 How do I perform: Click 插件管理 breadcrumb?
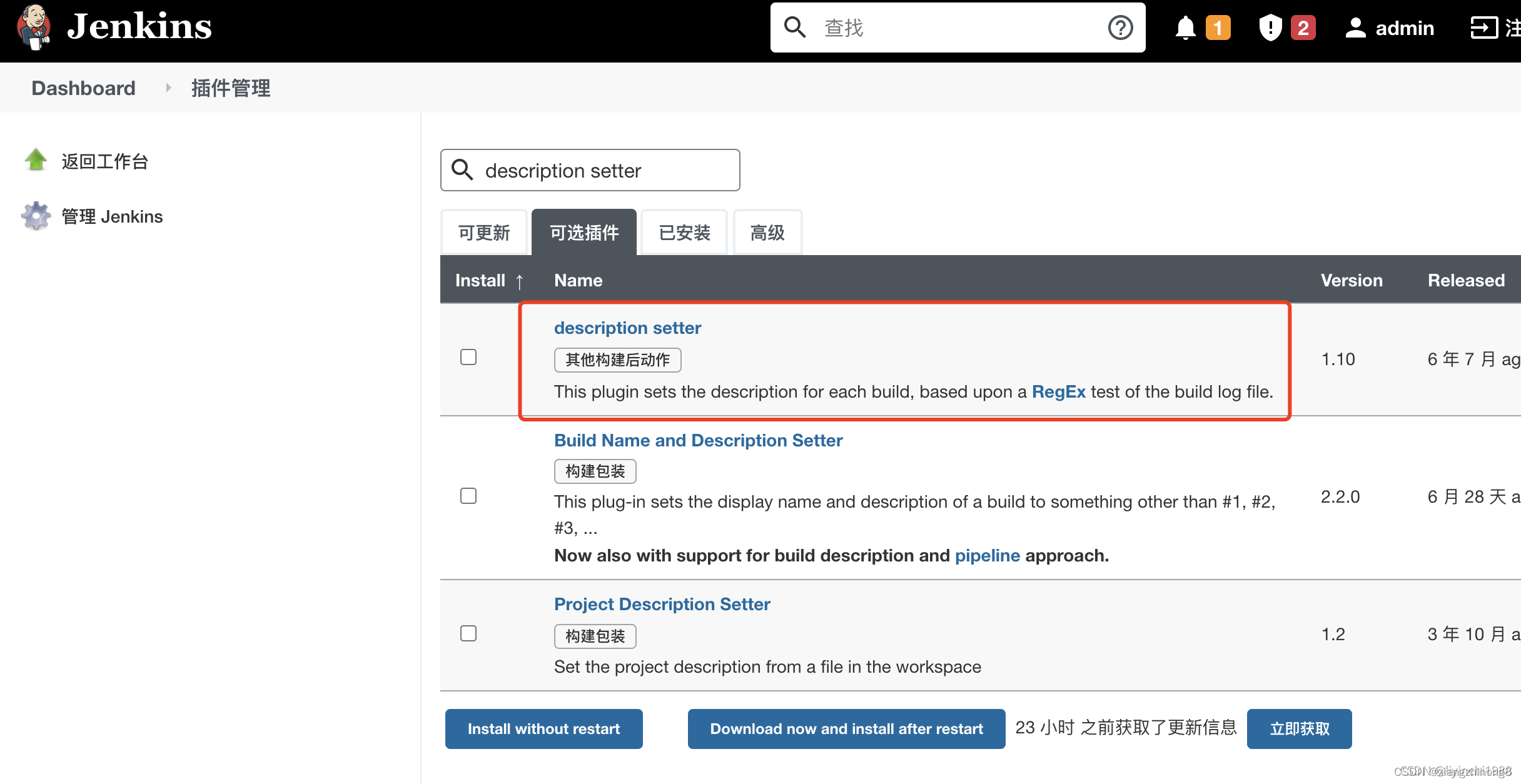coord(231,88)
